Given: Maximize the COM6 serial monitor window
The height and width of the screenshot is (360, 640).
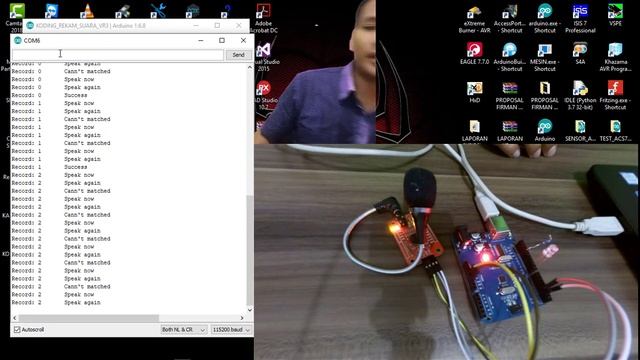Looking at the screenshot, I should click(x=222, y=40).
